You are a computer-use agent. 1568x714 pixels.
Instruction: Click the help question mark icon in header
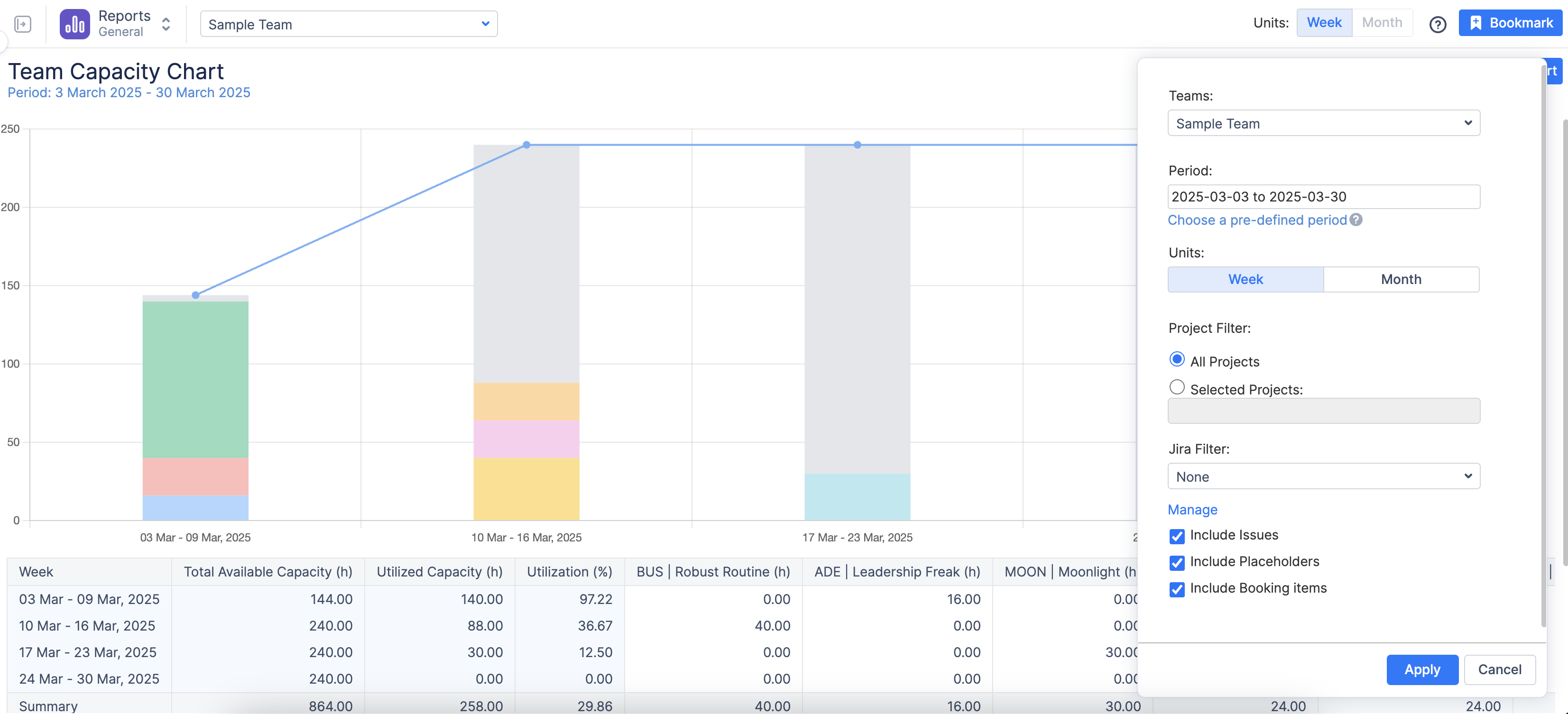click(x=1437, y=24)
